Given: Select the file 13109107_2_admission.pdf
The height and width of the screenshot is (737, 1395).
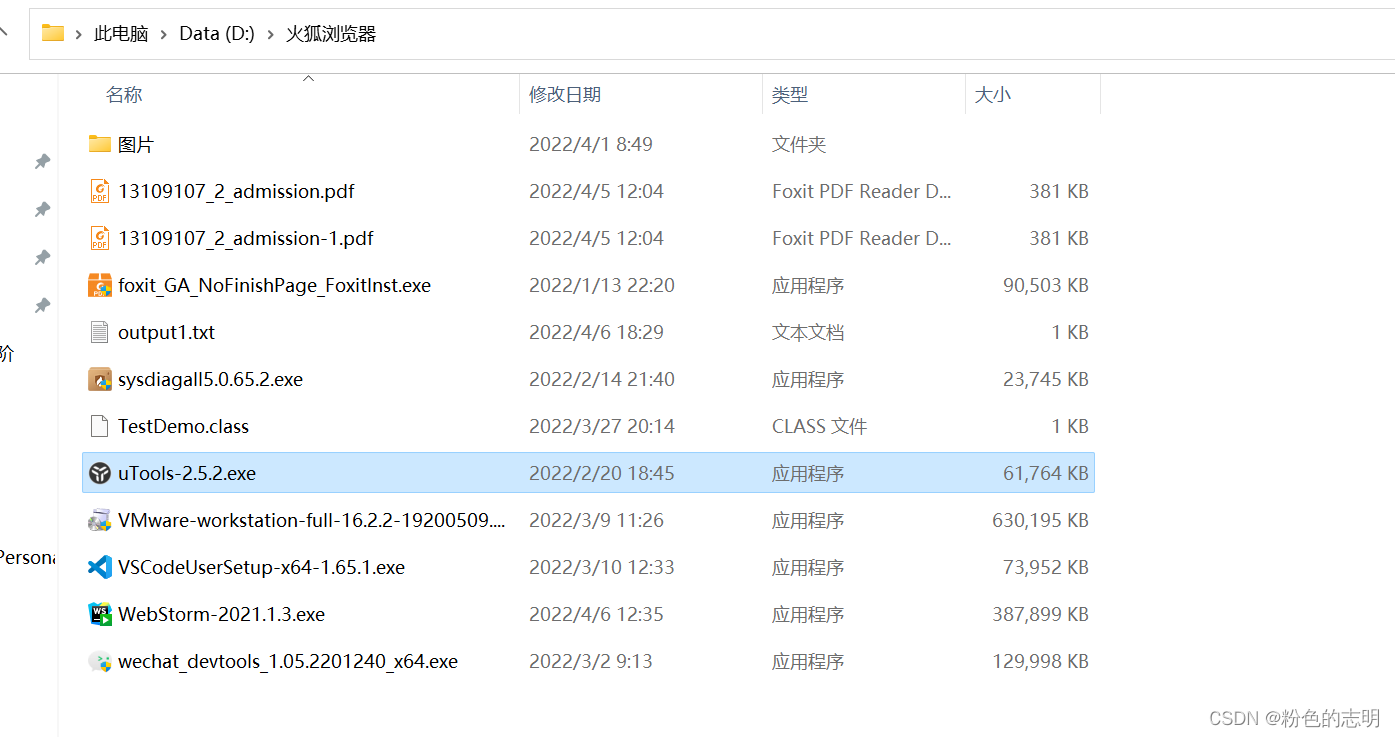Looking at the screenshot, I should coord(236,191).
